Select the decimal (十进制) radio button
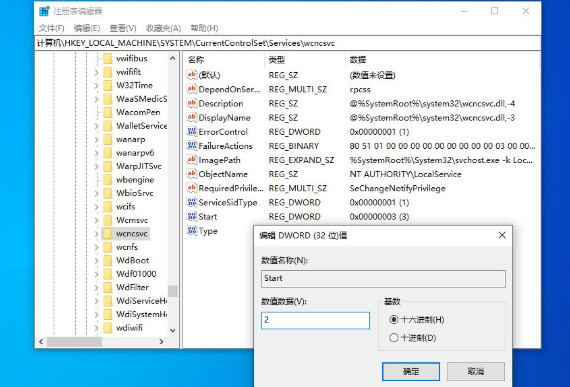The width and height of the screenshot is (570, 387). pos(393,338)
